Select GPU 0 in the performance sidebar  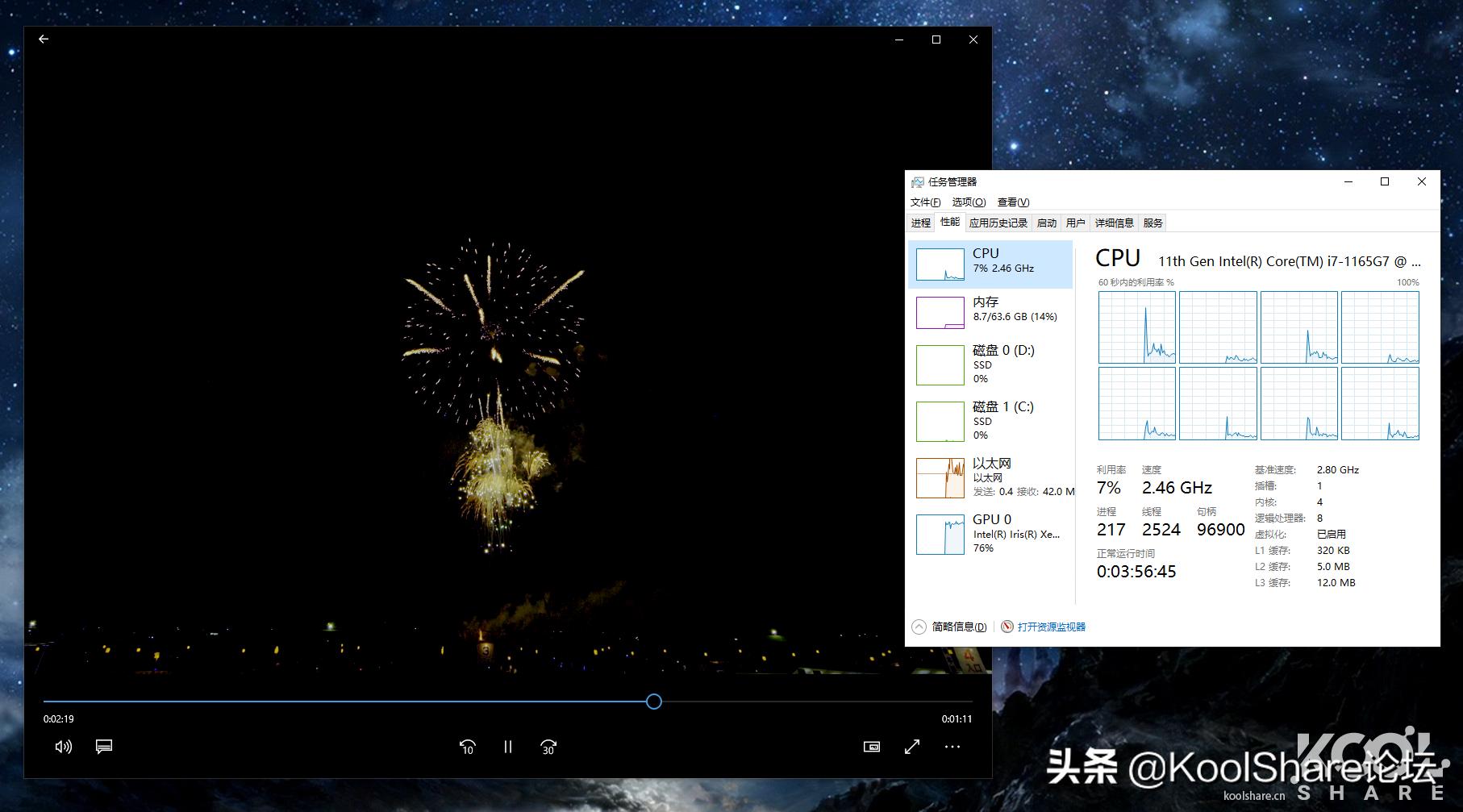tap(991, 534)
